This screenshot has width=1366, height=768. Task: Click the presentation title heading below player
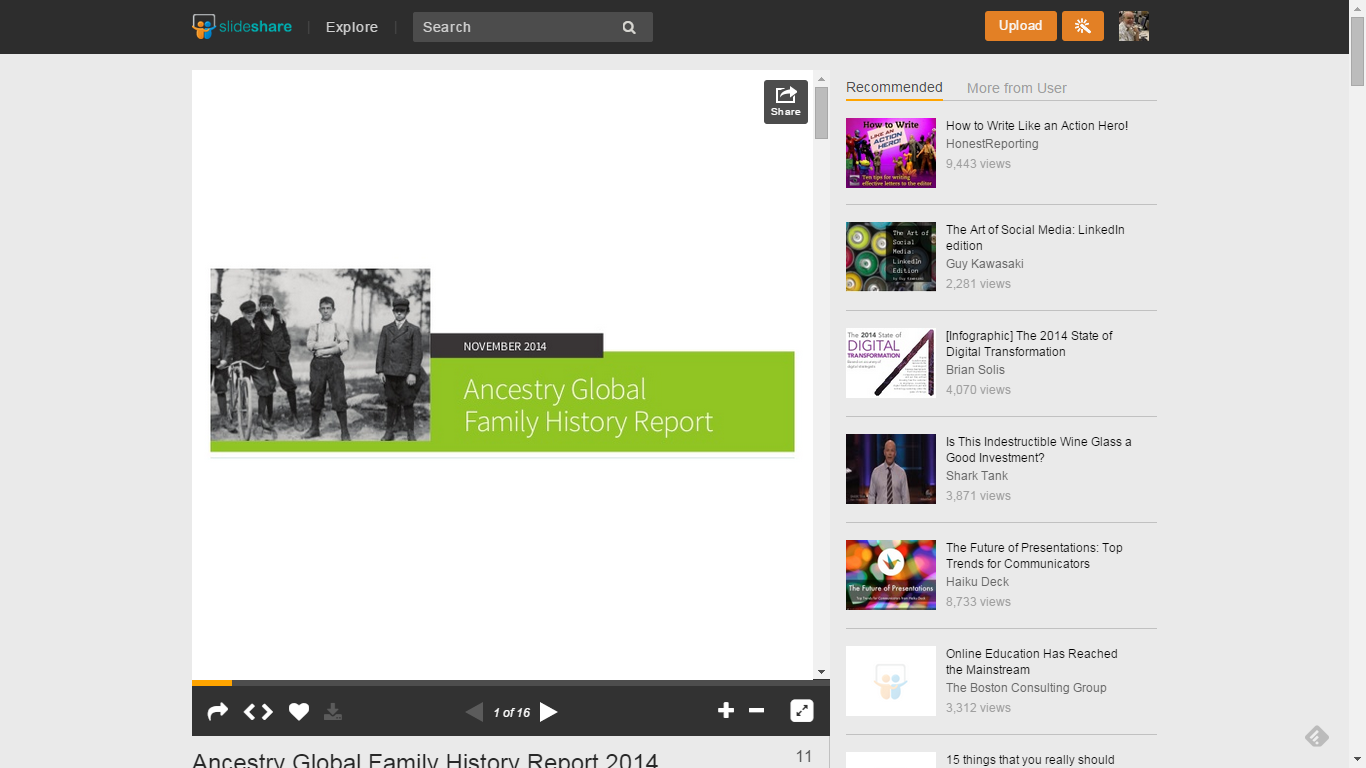pyautogui.click(x=425, y=760)
